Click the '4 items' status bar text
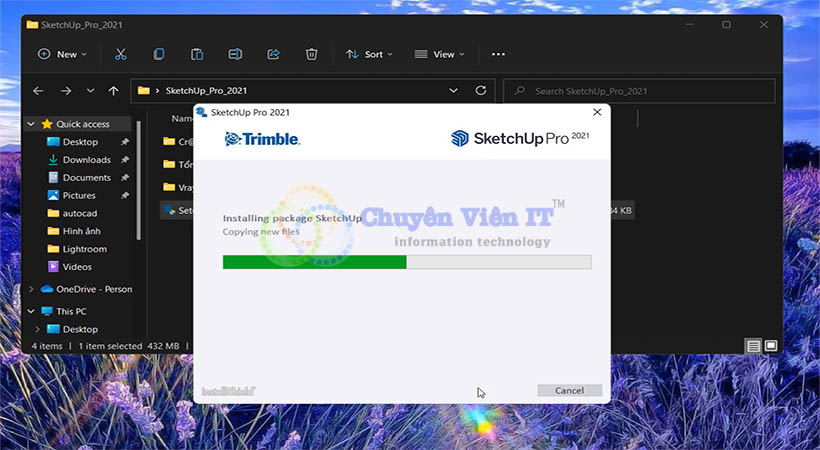The image size is (820, 450). 47,346
